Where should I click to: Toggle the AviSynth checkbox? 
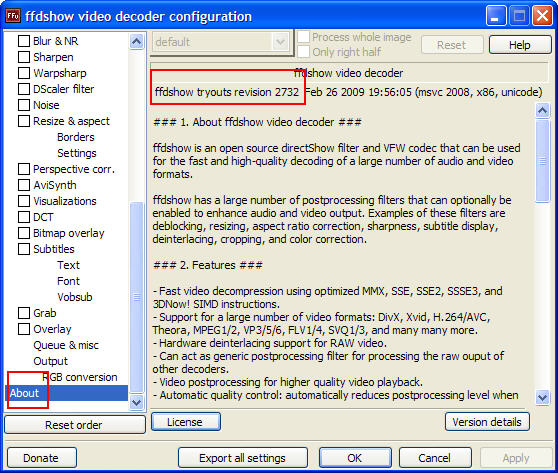click(24, 185)
